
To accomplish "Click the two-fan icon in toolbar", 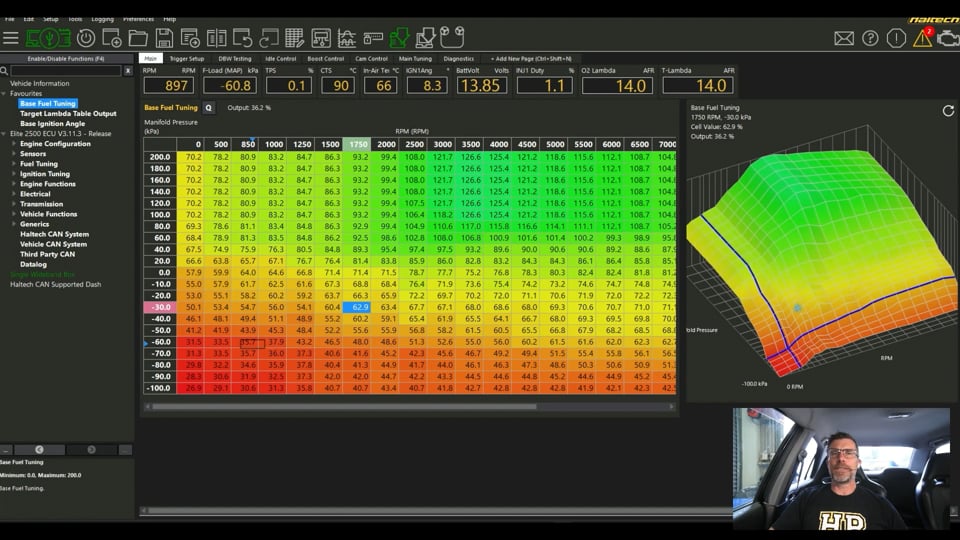I will point(452,37).
